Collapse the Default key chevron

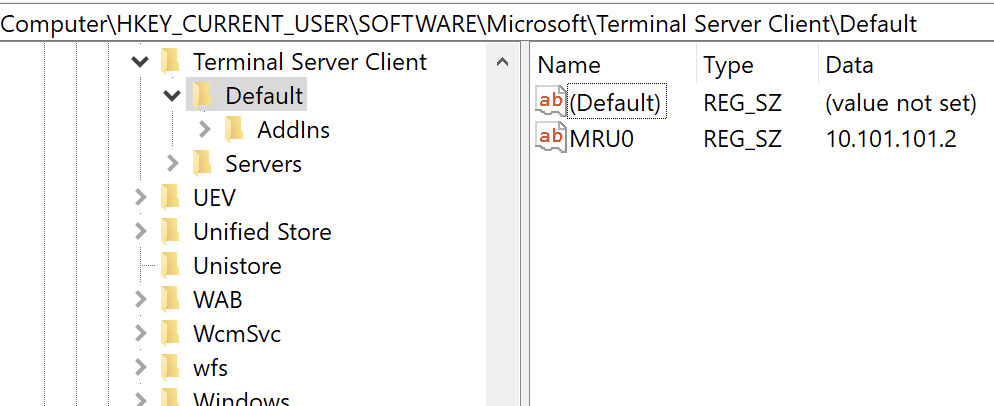(172, 96)
